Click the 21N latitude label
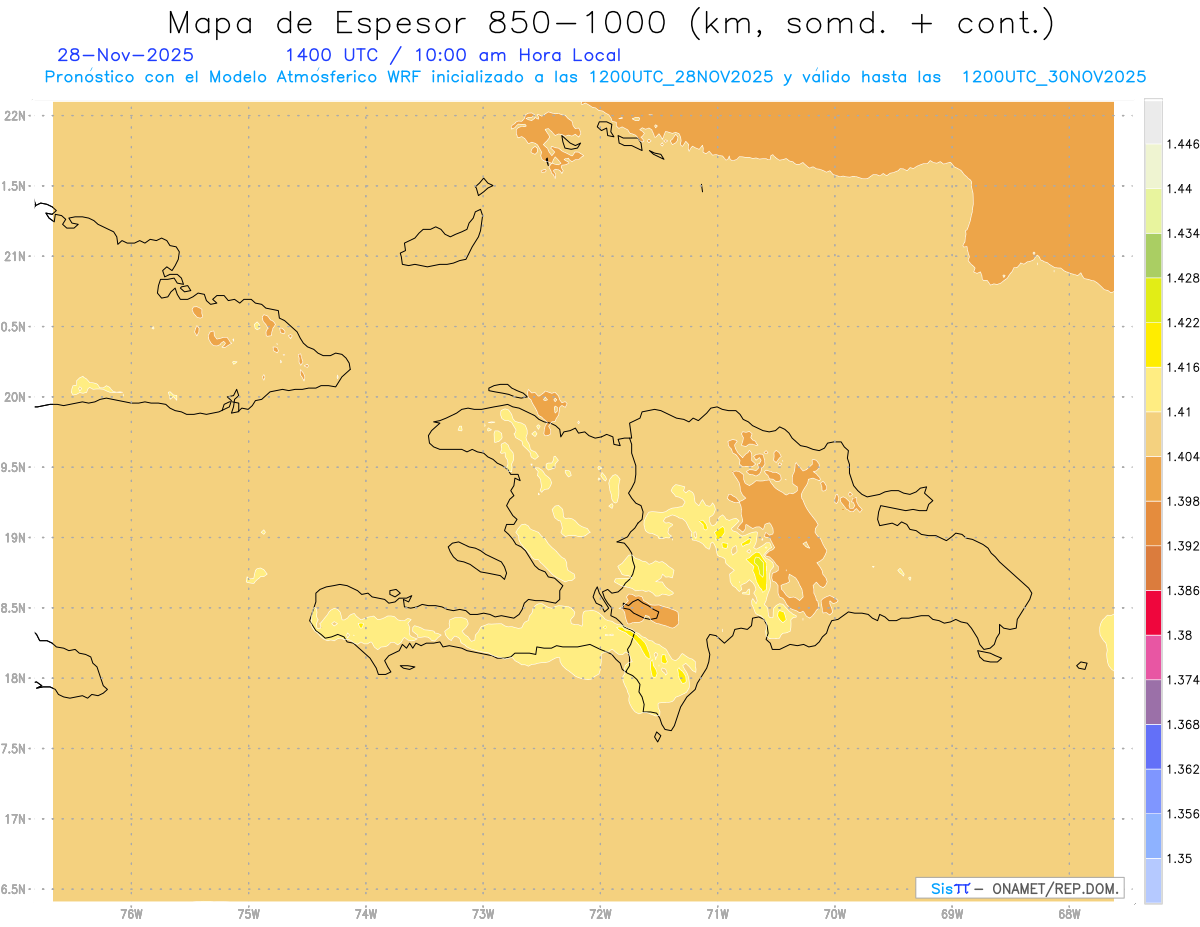 point(17,256)
